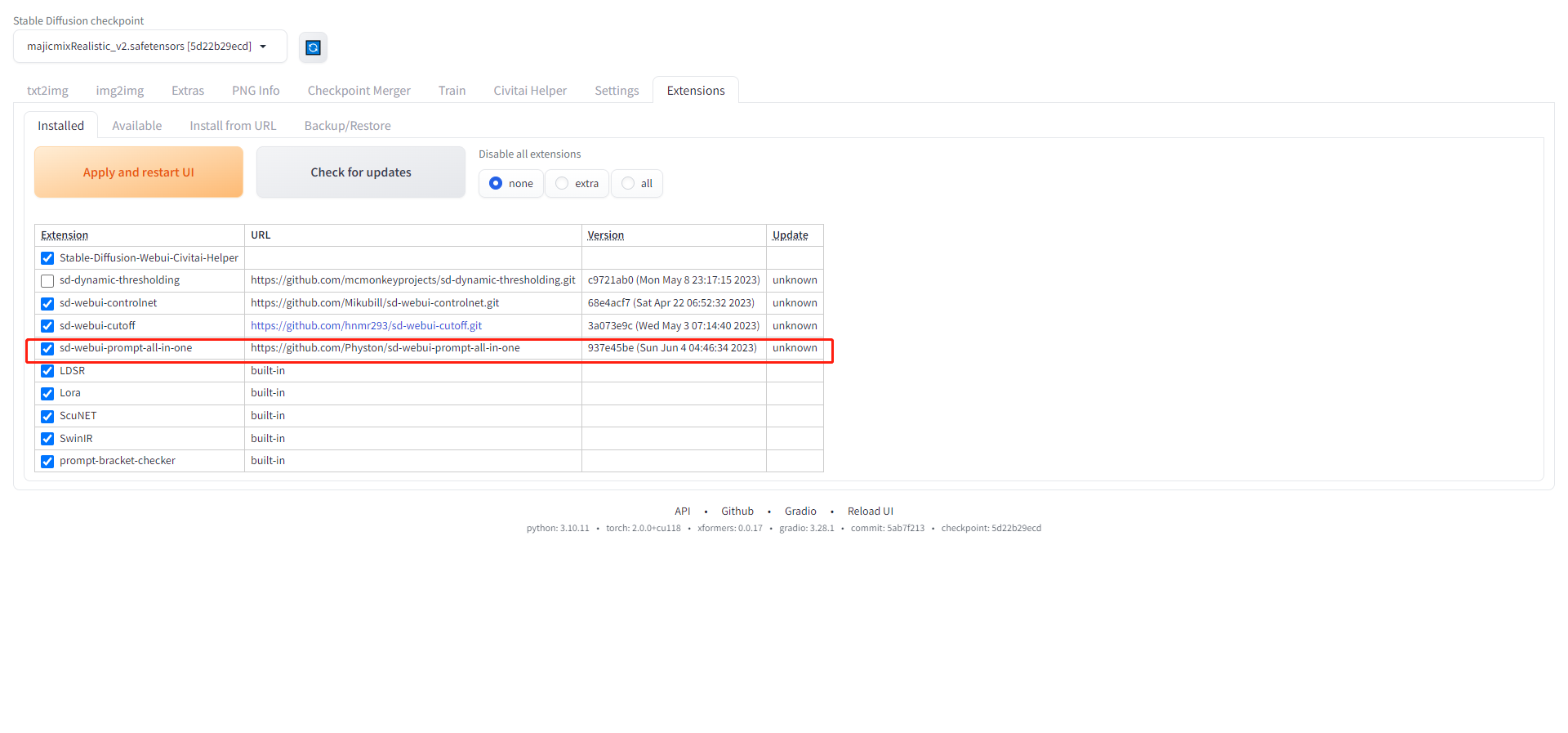Click the Reload UI footer link
This screenshot has width=1568, height=733.
tap(870, 512)
